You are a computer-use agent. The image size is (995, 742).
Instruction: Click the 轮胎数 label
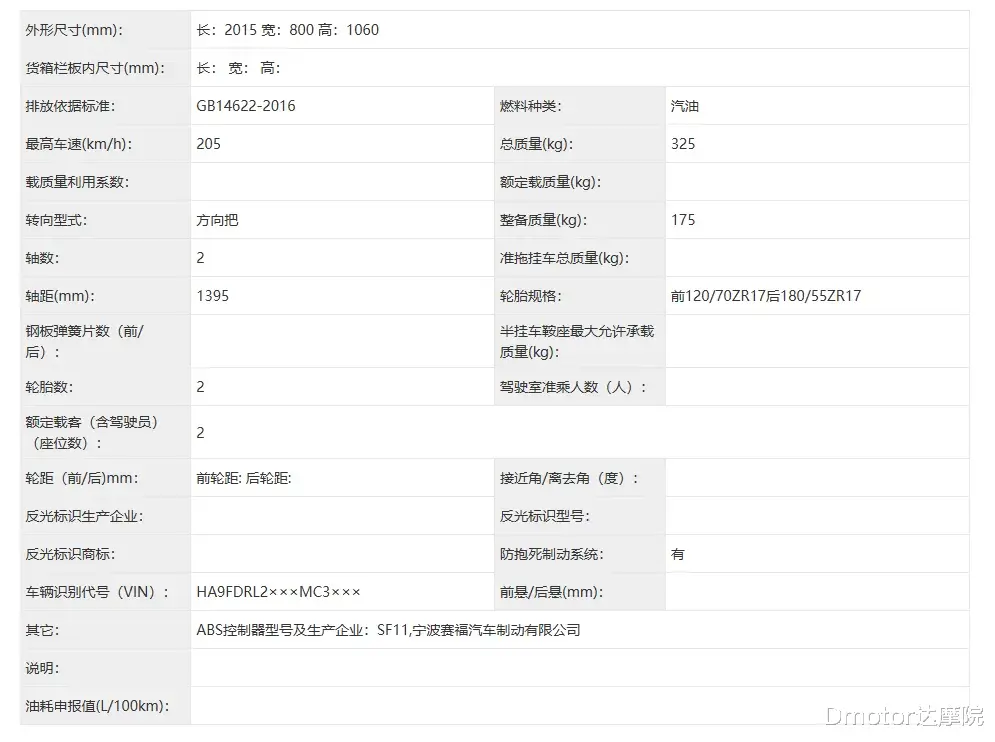(x=49, y=387)
